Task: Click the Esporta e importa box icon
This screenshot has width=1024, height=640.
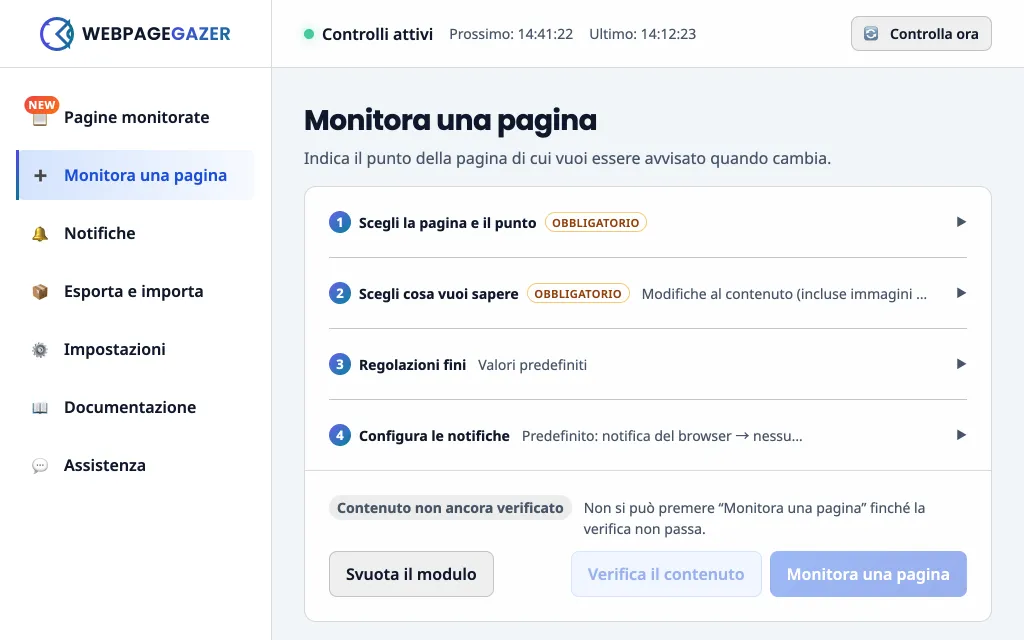Action: click(x=40, y=291)
